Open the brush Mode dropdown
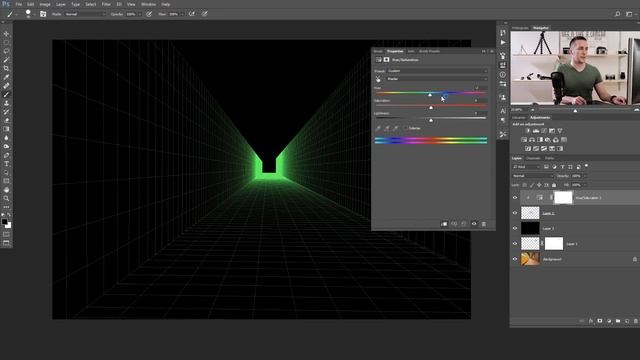Screen dimensions: 640x360 pos(85,14)
